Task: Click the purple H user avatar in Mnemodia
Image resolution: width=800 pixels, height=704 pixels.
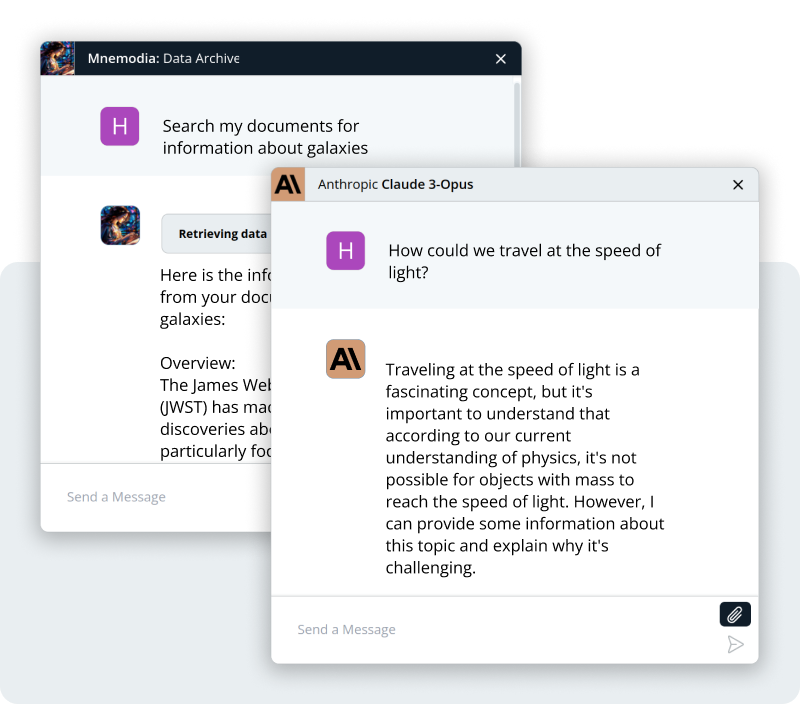Action: pyautogui.click(x=119, y=126)
